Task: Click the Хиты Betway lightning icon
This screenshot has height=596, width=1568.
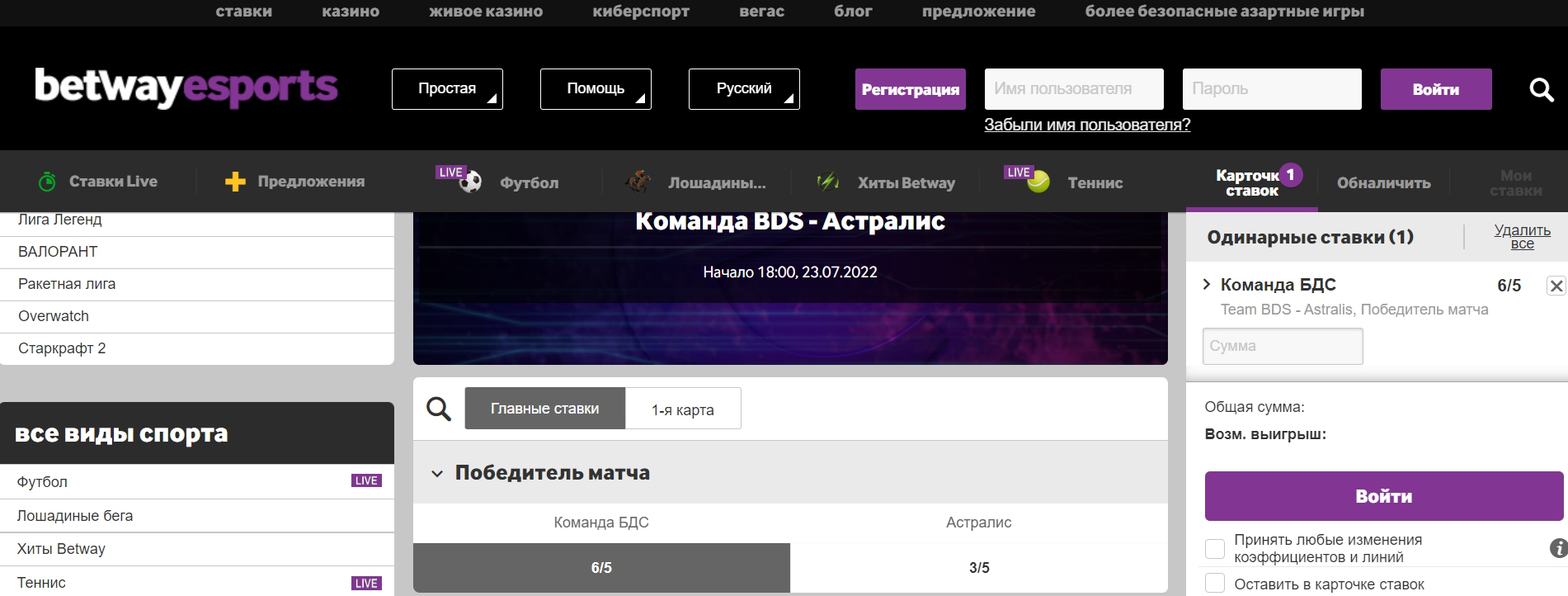Action: coord(827,181)
